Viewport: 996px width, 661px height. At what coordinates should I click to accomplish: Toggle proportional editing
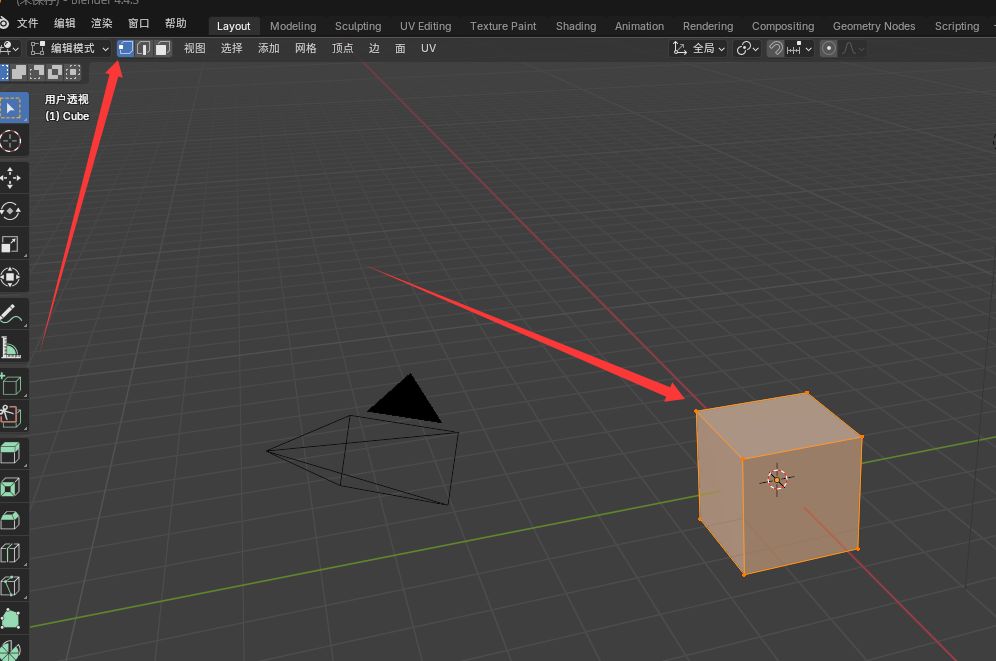[x=828, y=48]
